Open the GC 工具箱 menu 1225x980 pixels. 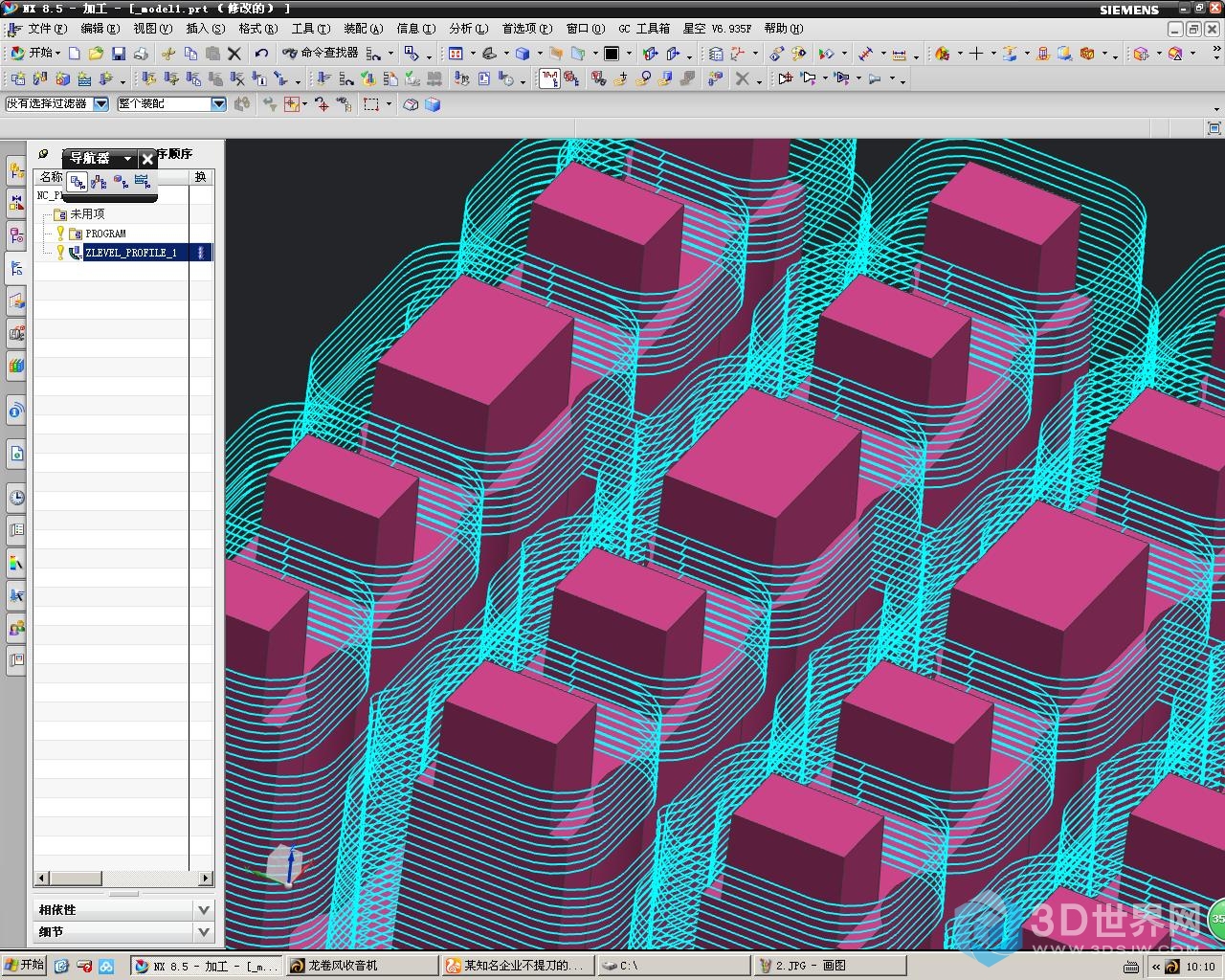point(644,29)
